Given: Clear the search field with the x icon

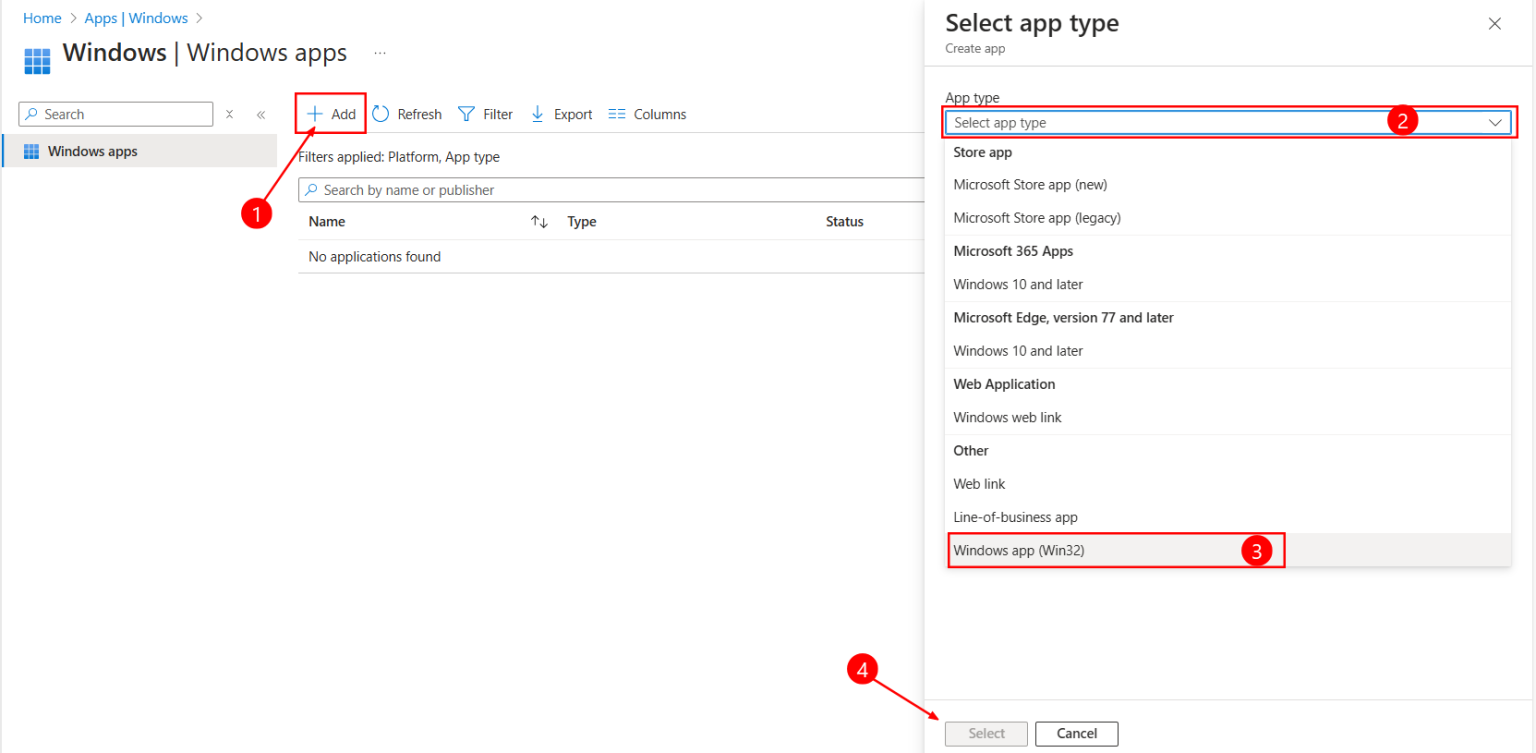Looking at the screenshot, I should 229,114.
